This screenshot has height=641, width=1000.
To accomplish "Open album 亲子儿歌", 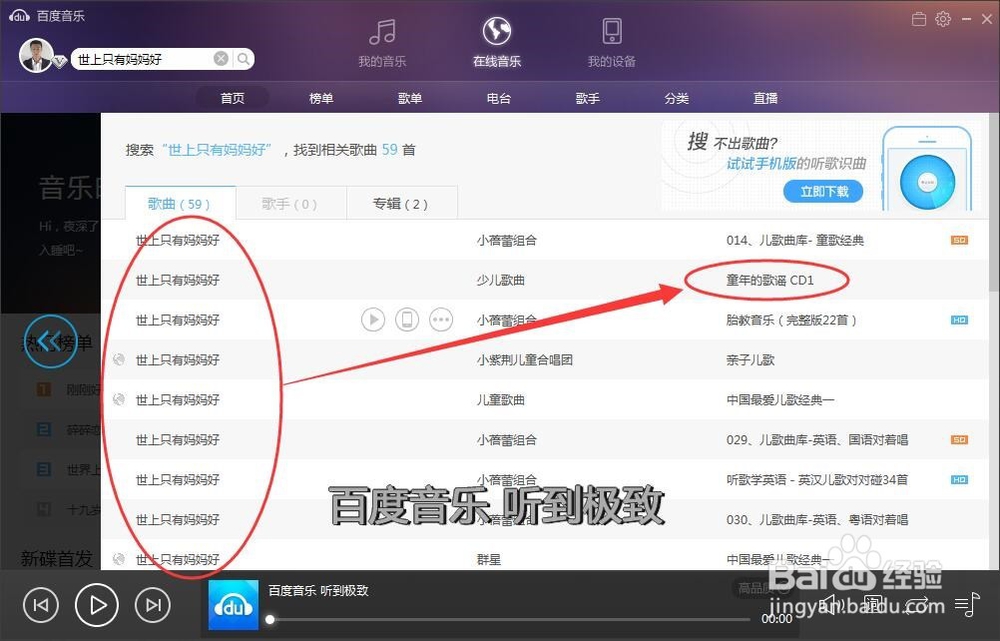I will (750, 360).
